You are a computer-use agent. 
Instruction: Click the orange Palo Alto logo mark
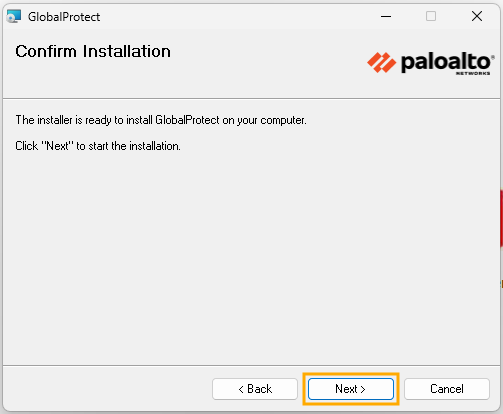click(x=381, y=62)
